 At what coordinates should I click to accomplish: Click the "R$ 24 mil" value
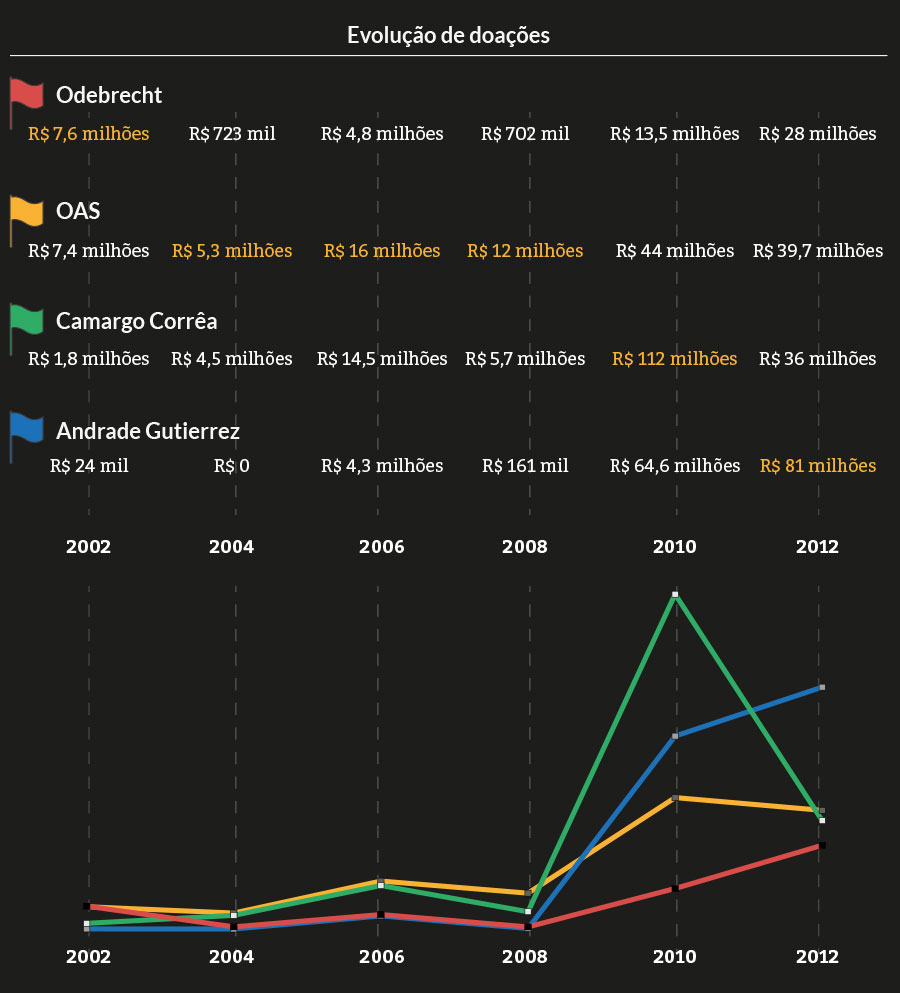89,466
